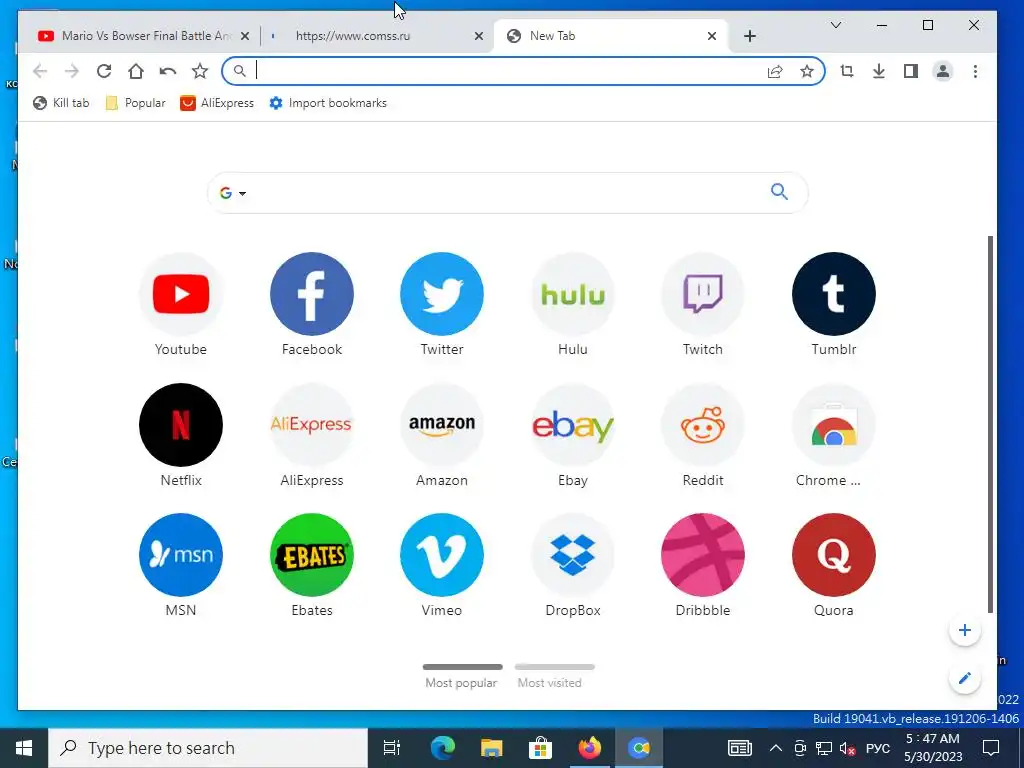
Task: Expand the tab search chevron
Action: click(836, 25)
